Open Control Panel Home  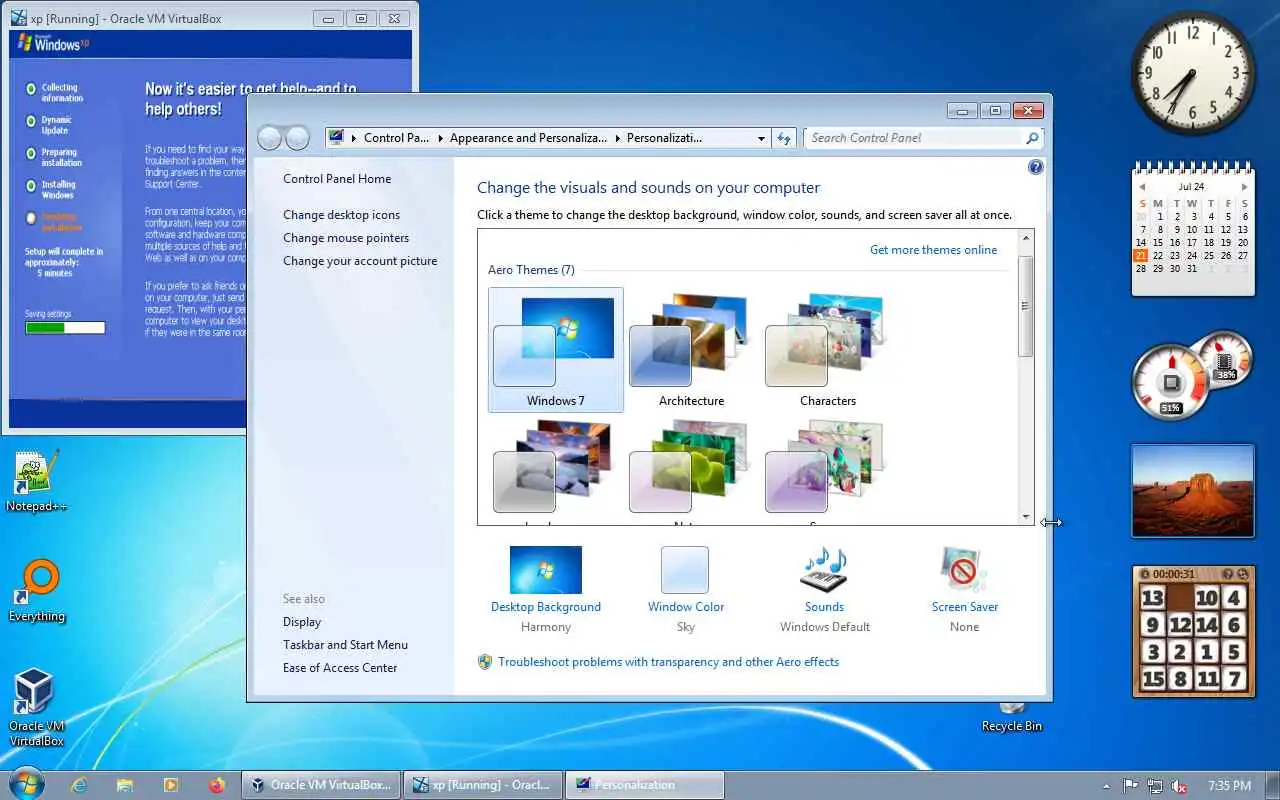(337, 179)
